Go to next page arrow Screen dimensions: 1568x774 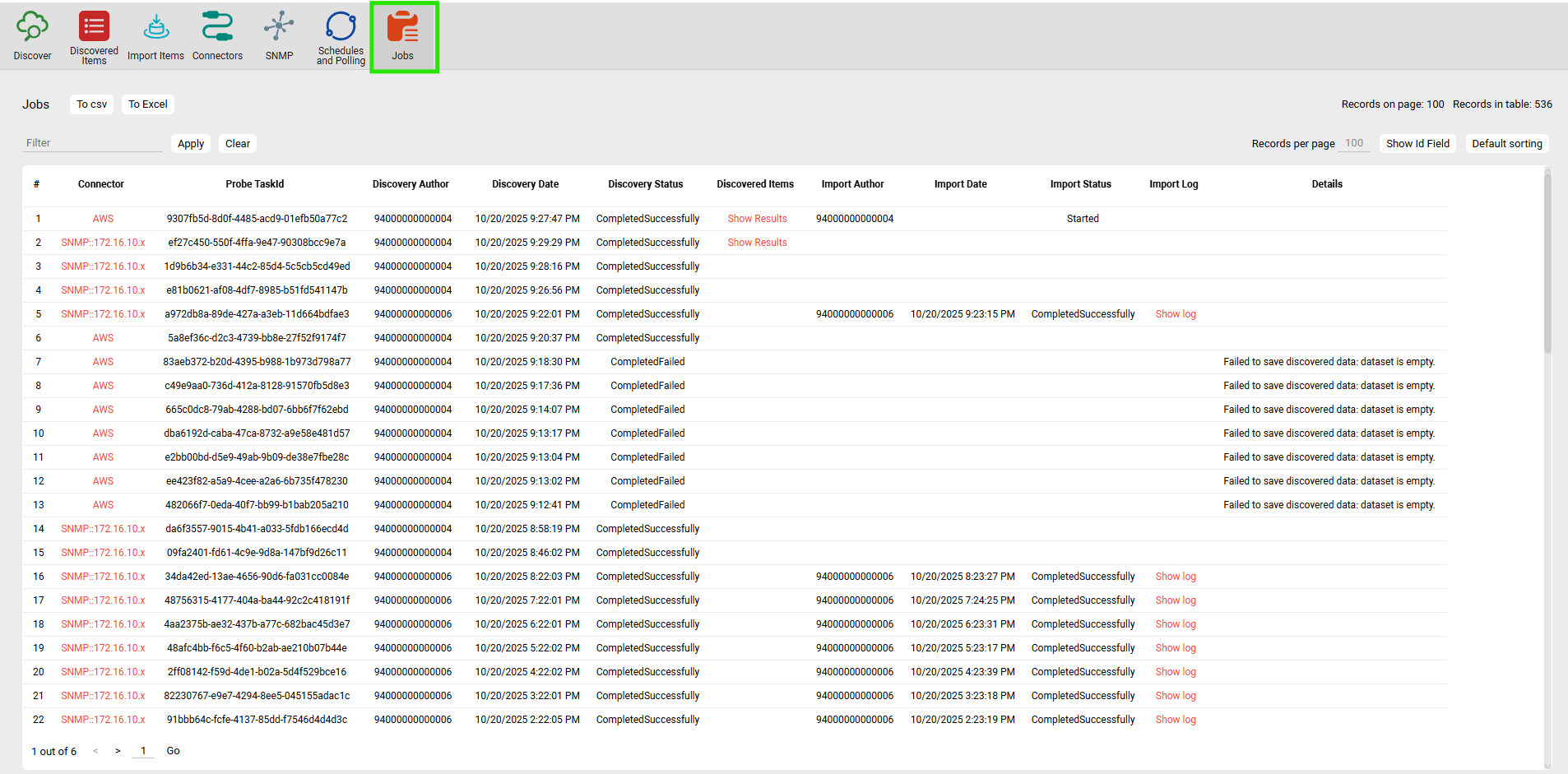pos(118,751)
